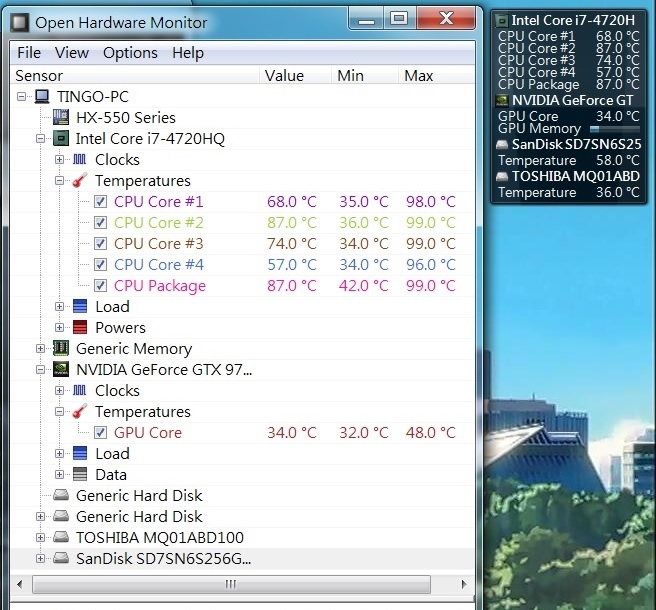Screen dimensions: 656x610
Task: Click the NVIDIA Clocks waveform icon
Action: pyautogui.click(x=79, y=390)
